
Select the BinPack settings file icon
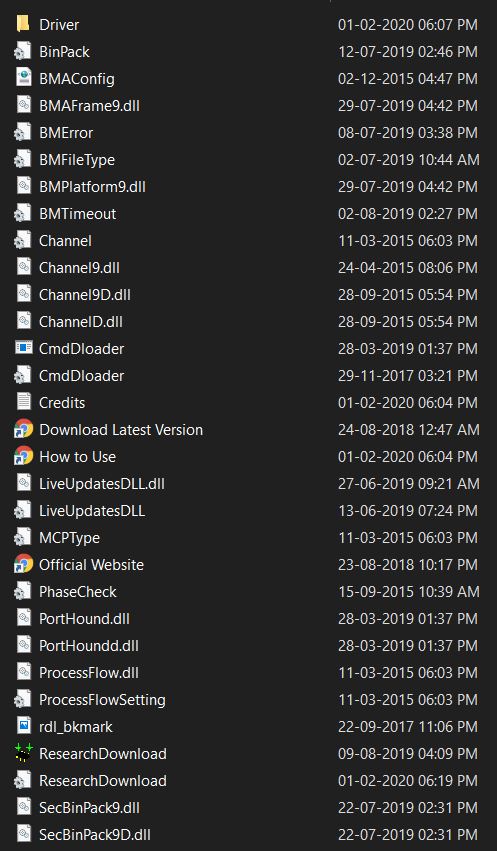pyautogui.click(x=23, y=52)
